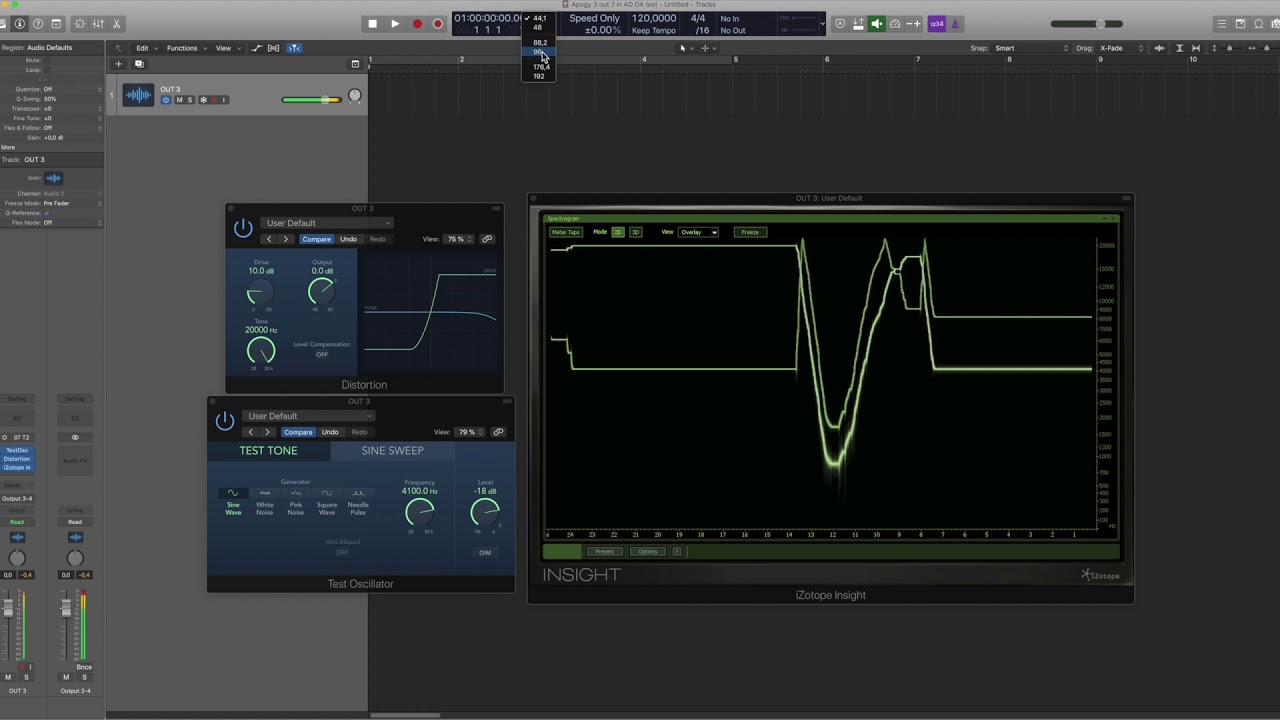Click the Freeze button in Insight
This screenshot has width=1280, height=720.
pos(750,232)
